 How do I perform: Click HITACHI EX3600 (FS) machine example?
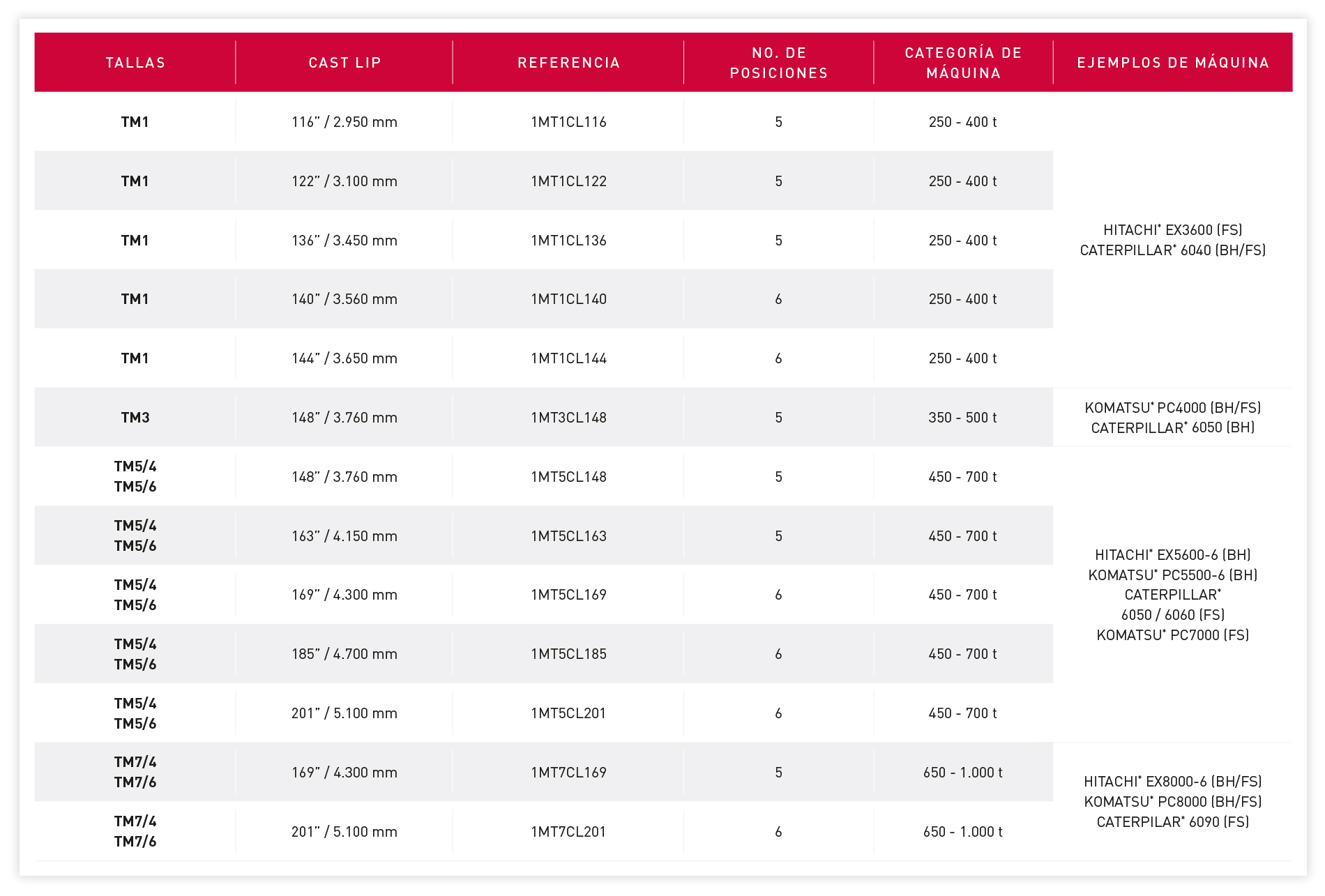pyautogui.click(x=1172, y=230)
